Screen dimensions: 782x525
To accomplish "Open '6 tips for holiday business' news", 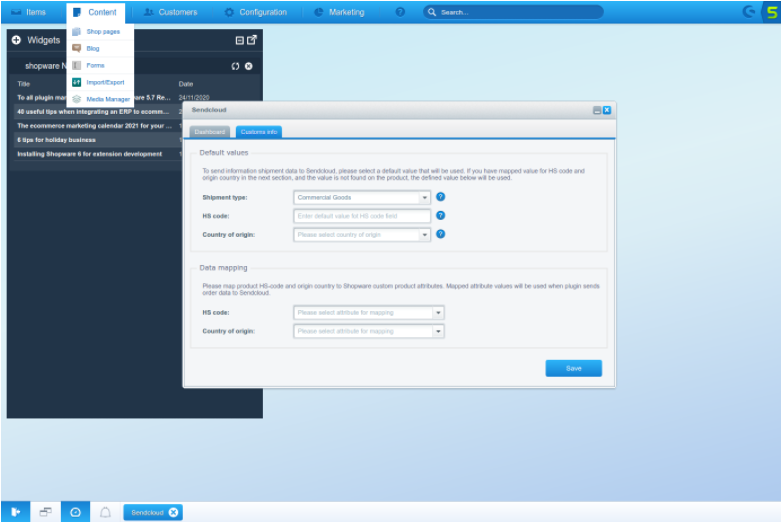I will click(x=56, y=140).
